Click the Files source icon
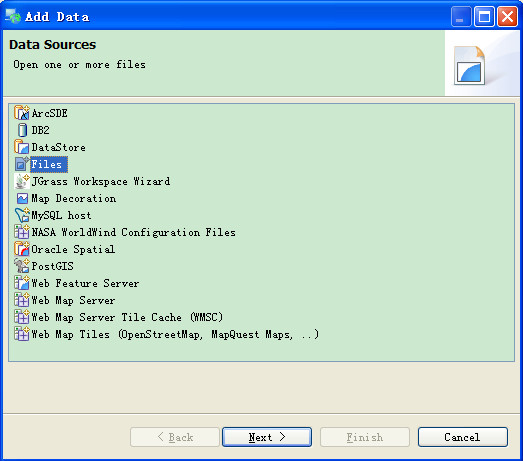 (22, 164)
